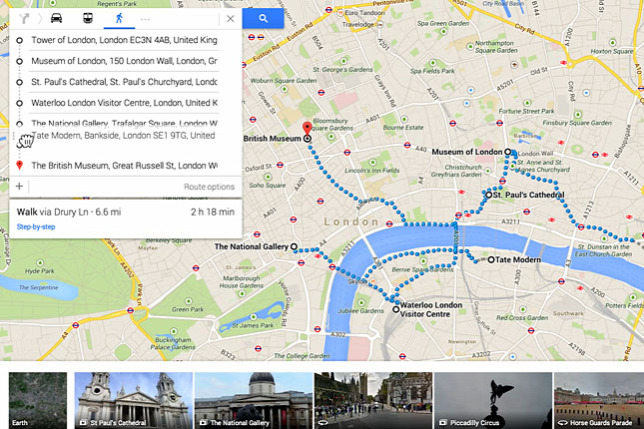Switch to the walking directions tab
The height and width of the screenshot is (429, 644).
[119, 18]
